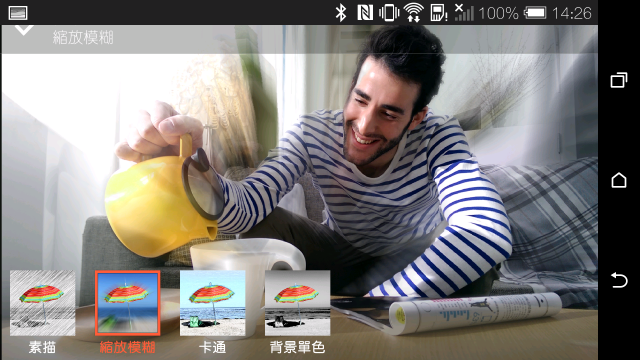
Task: Tap the battery icon in status bar
Action: pos(535,13)
